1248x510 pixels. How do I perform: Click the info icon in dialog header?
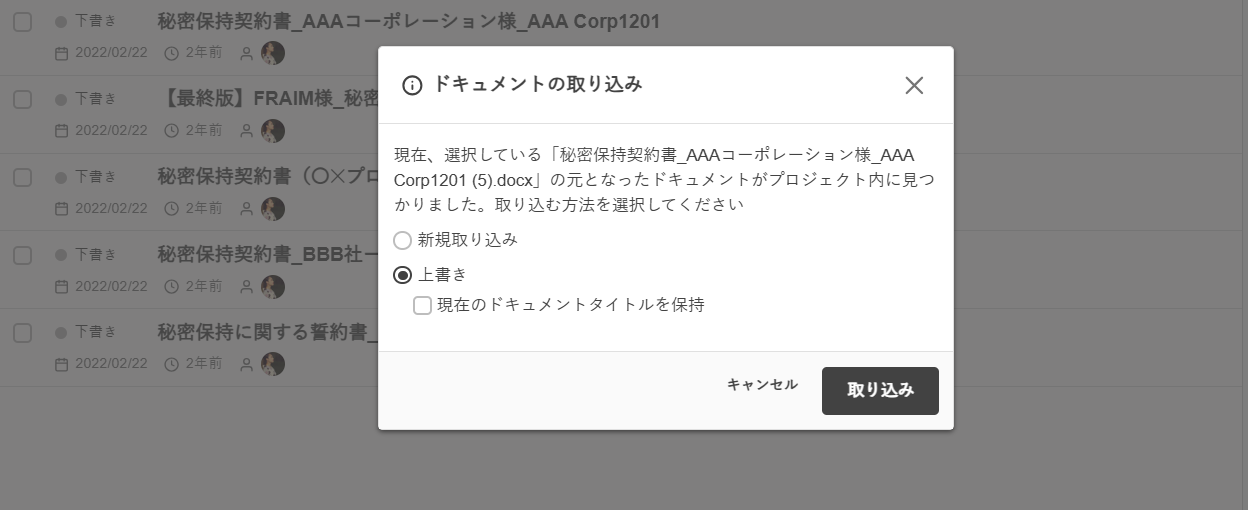pyautogui.click(x=412, y=86)
